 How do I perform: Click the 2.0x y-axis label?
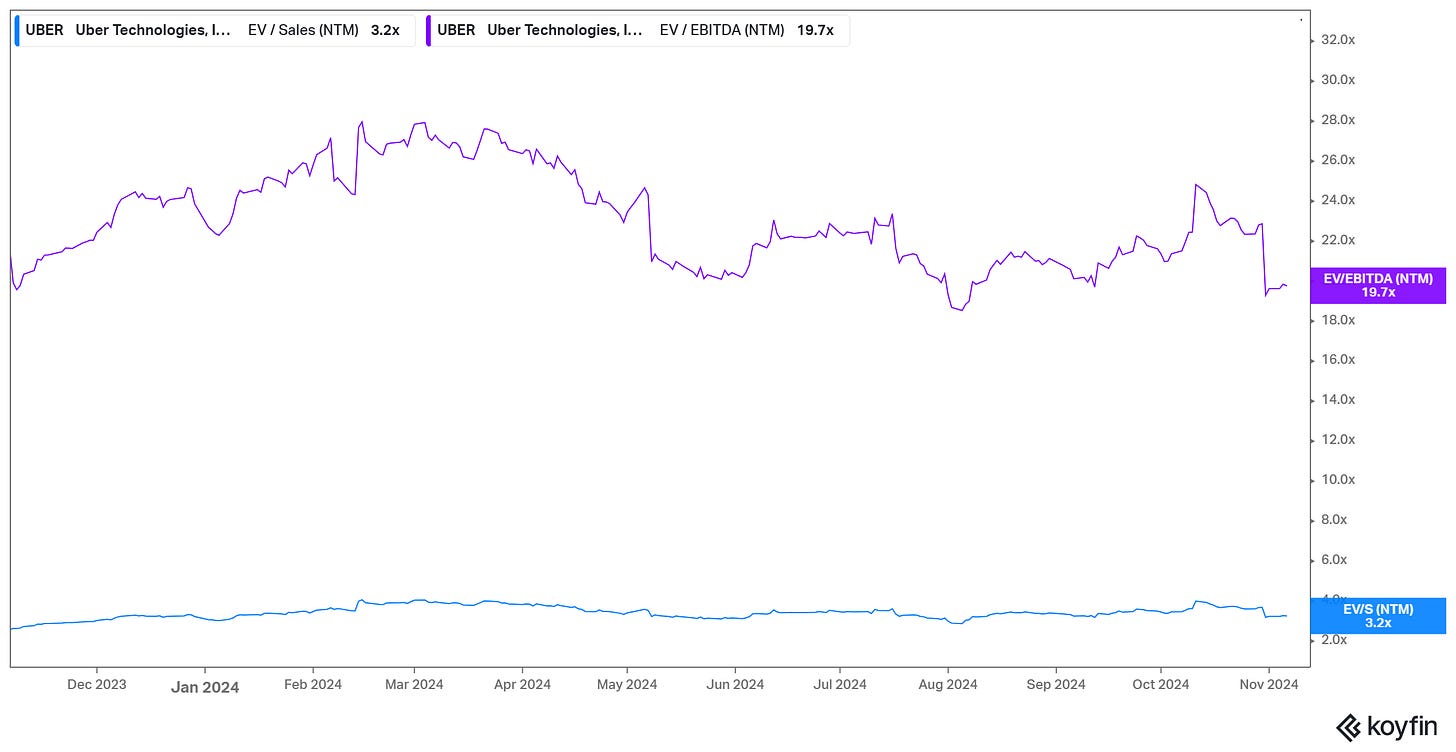(x=1335, y=640)
